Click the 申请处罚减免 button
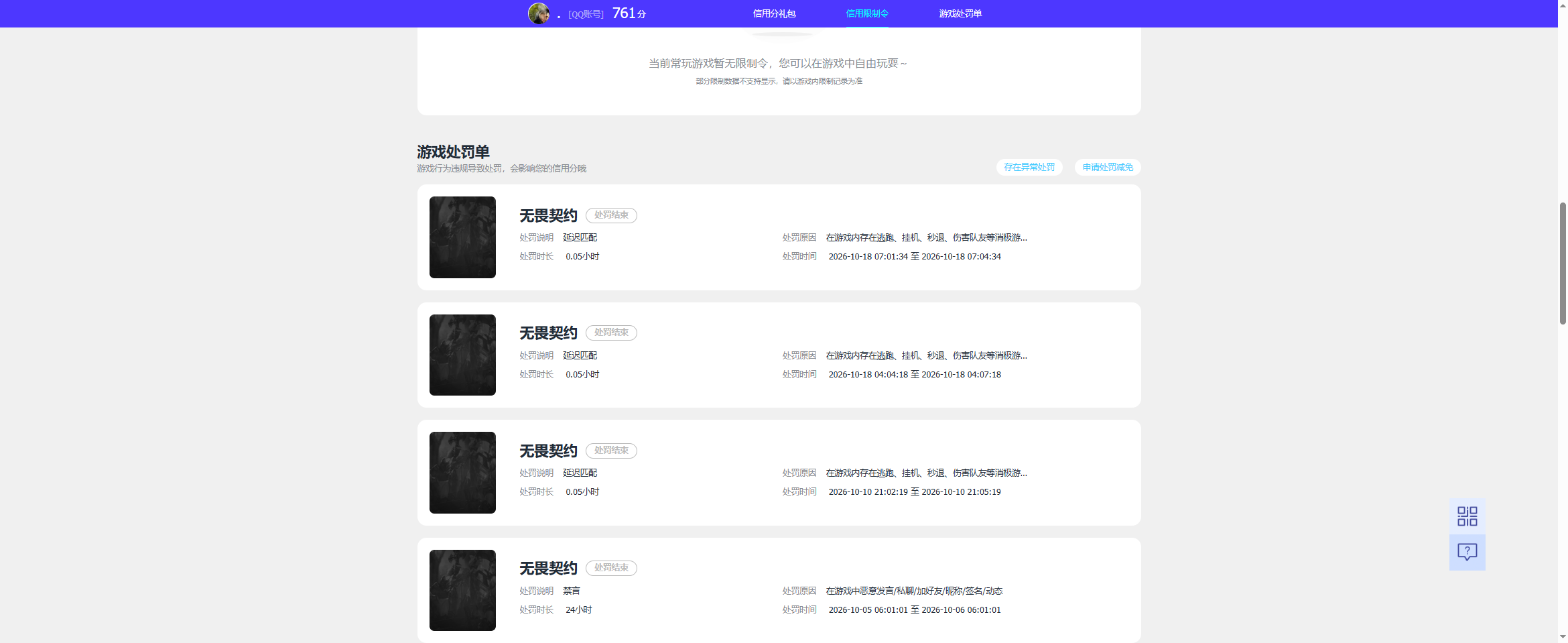The image size is (1568, 643). (1108, 167)
